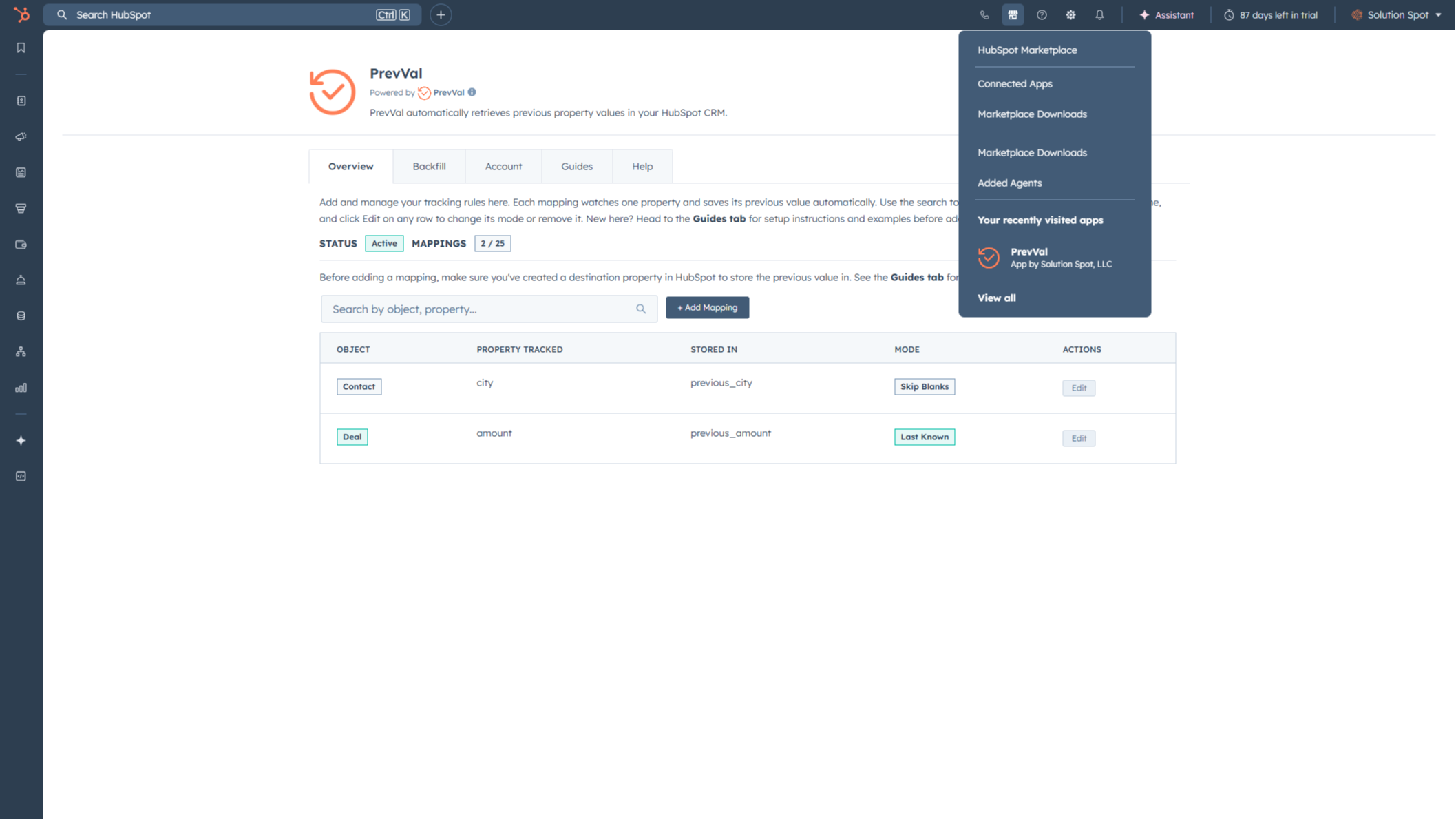This screenshot has width=1456, height=819.
Task: Click the help question mark icon
Action: (1042, 14)
